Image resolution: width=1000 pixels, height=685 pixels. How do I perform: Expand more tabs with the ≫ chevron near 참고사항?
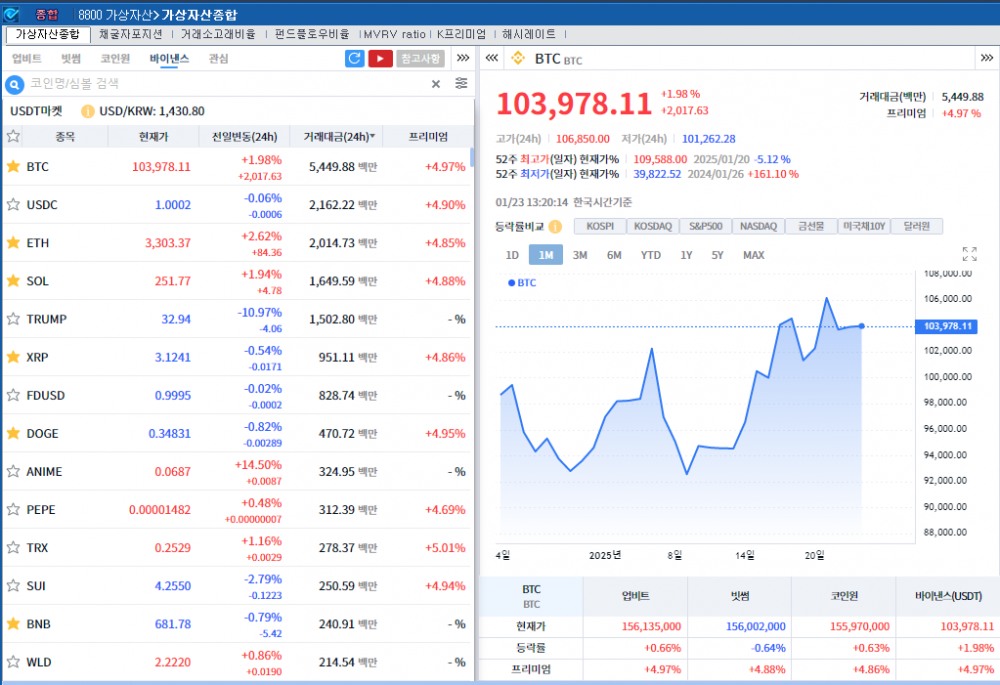[x=462, y=58]
